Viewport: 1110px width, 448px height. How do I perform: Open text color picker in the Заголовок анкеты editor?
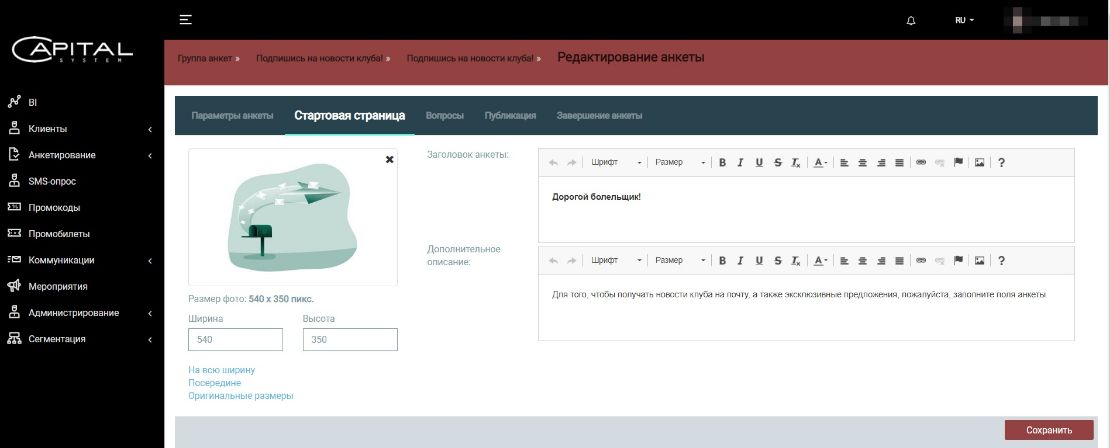[x=819, y=162]
